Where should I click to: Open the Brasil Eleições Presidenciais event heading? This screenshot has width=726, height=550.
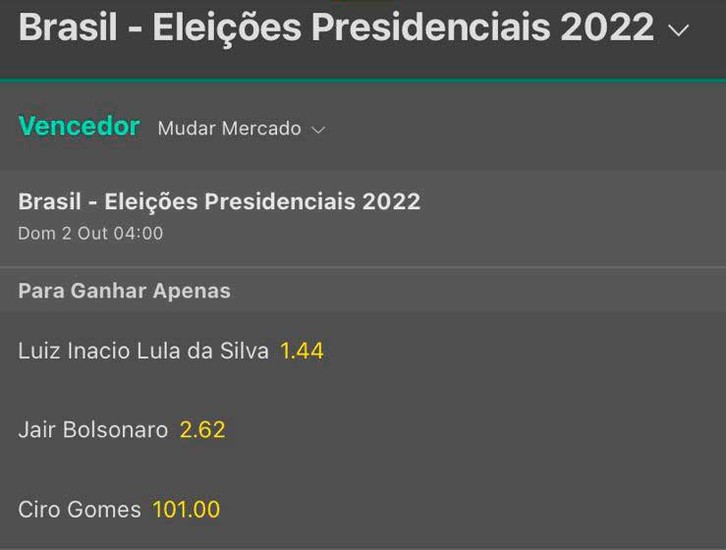click(219, 201)
